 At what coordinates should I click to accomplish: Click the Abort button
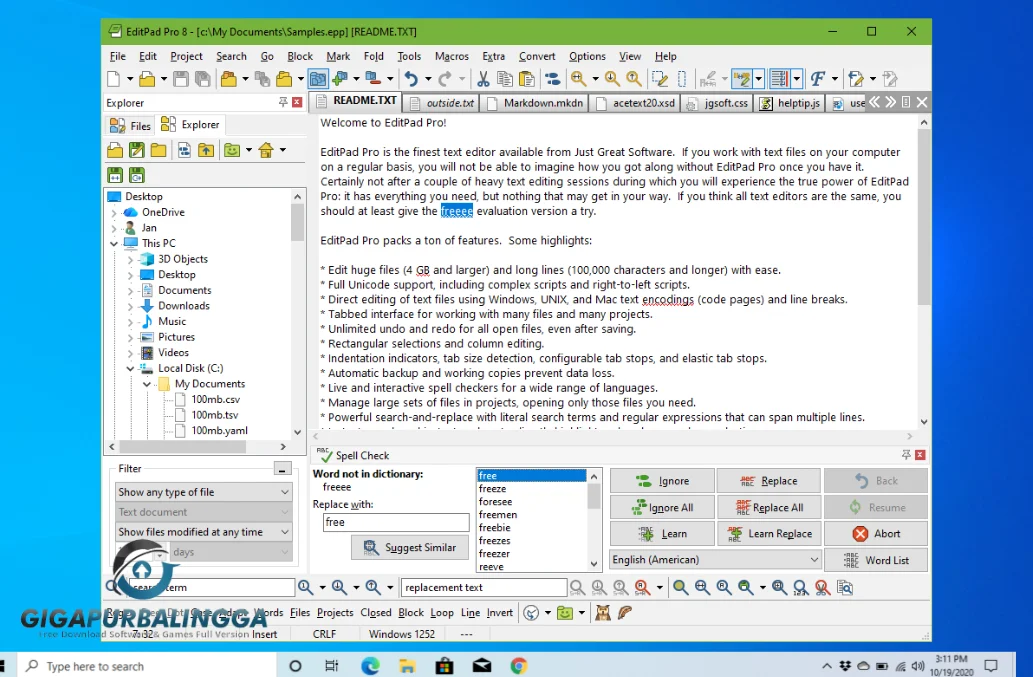pyautogui.click(x=876, y=534)
